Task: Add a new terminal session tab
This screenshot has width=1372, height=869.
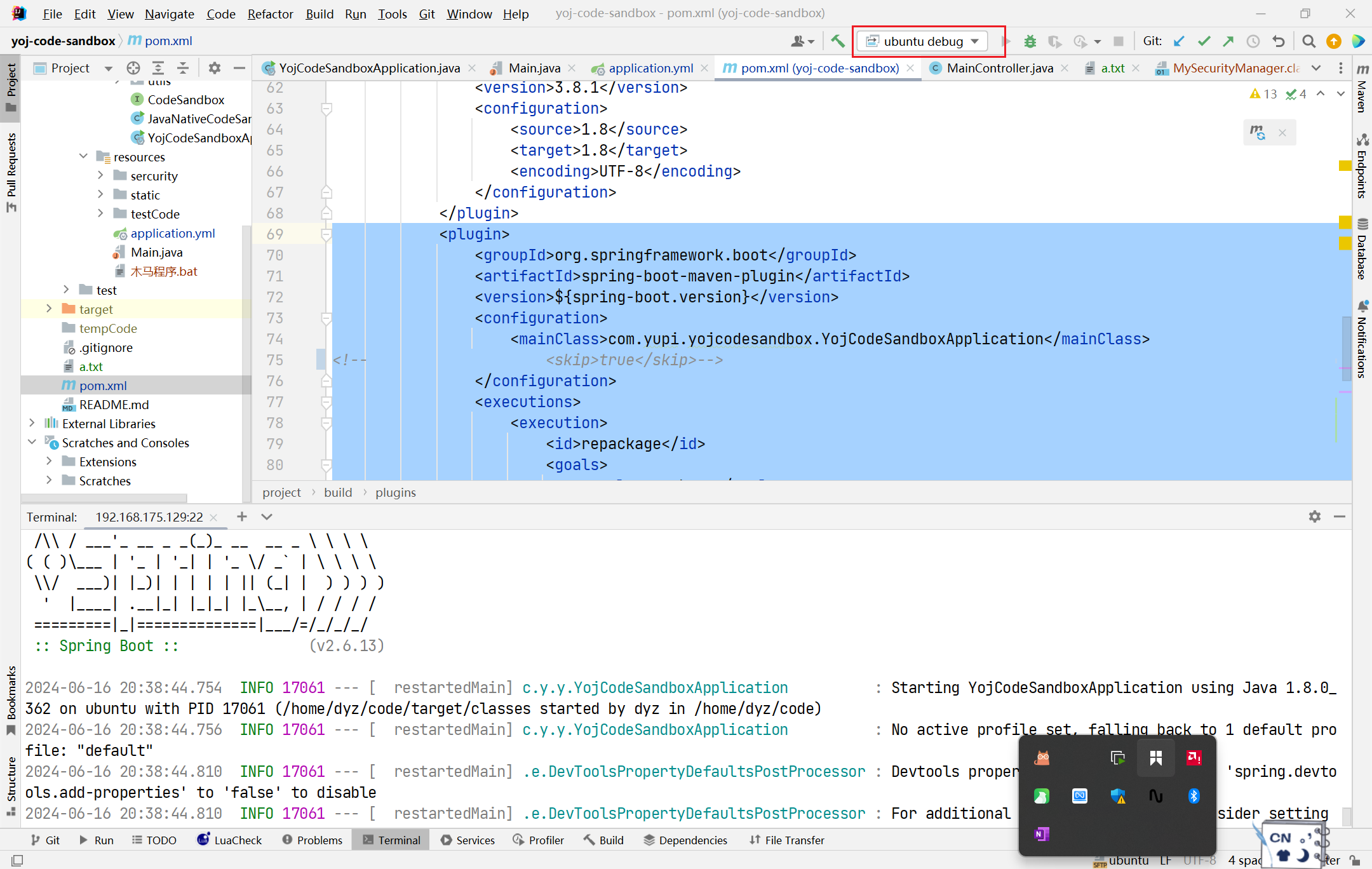Action: pyautogui.click(x=242, y=516)
